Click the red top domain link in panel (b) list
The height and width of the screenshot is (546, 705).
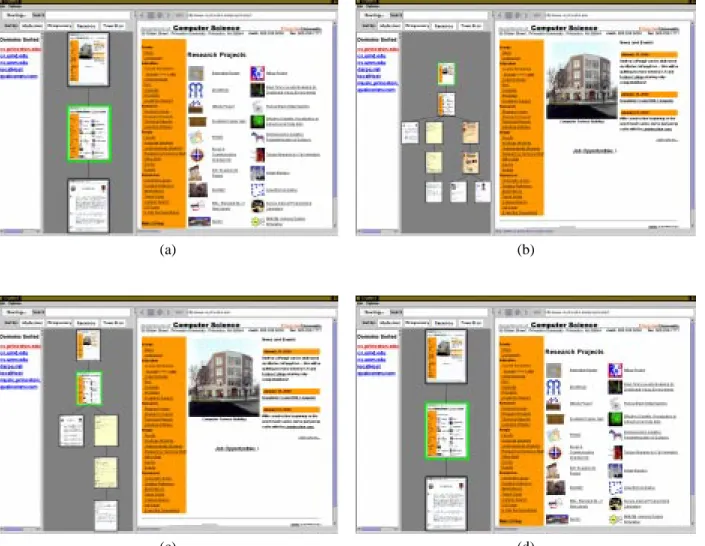(378, 49)
